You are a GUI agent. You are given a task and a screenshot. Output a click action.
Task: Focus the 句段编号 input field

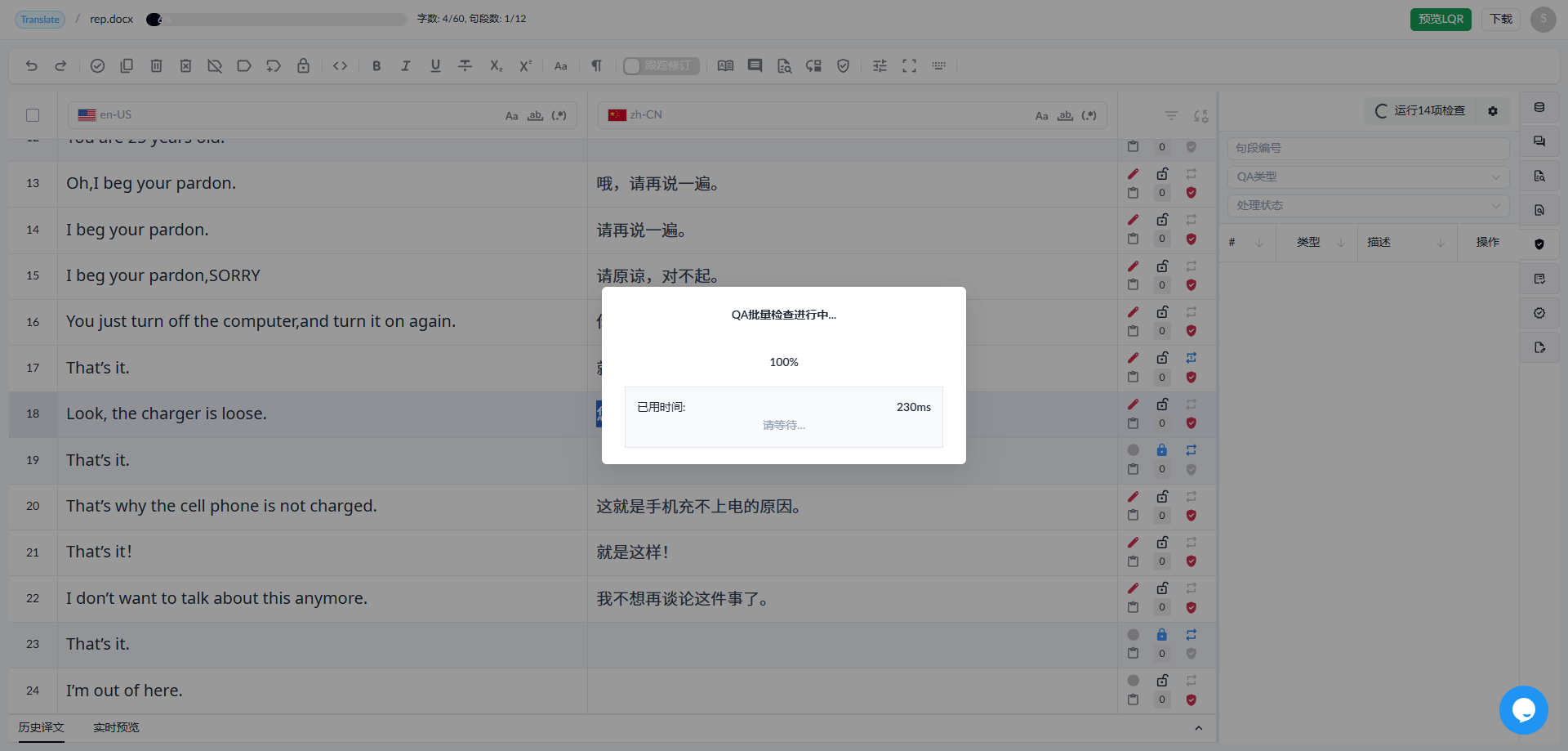[x=1368, y=148]
